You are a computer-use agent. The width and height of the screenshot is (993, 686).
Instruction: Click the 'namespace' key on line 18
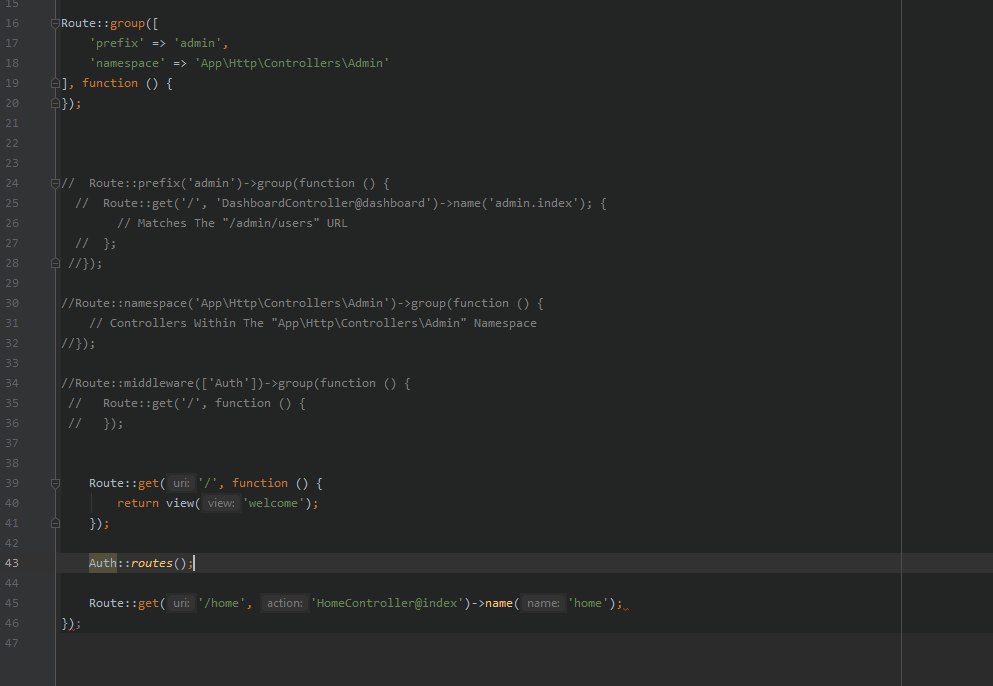[127, 63]
